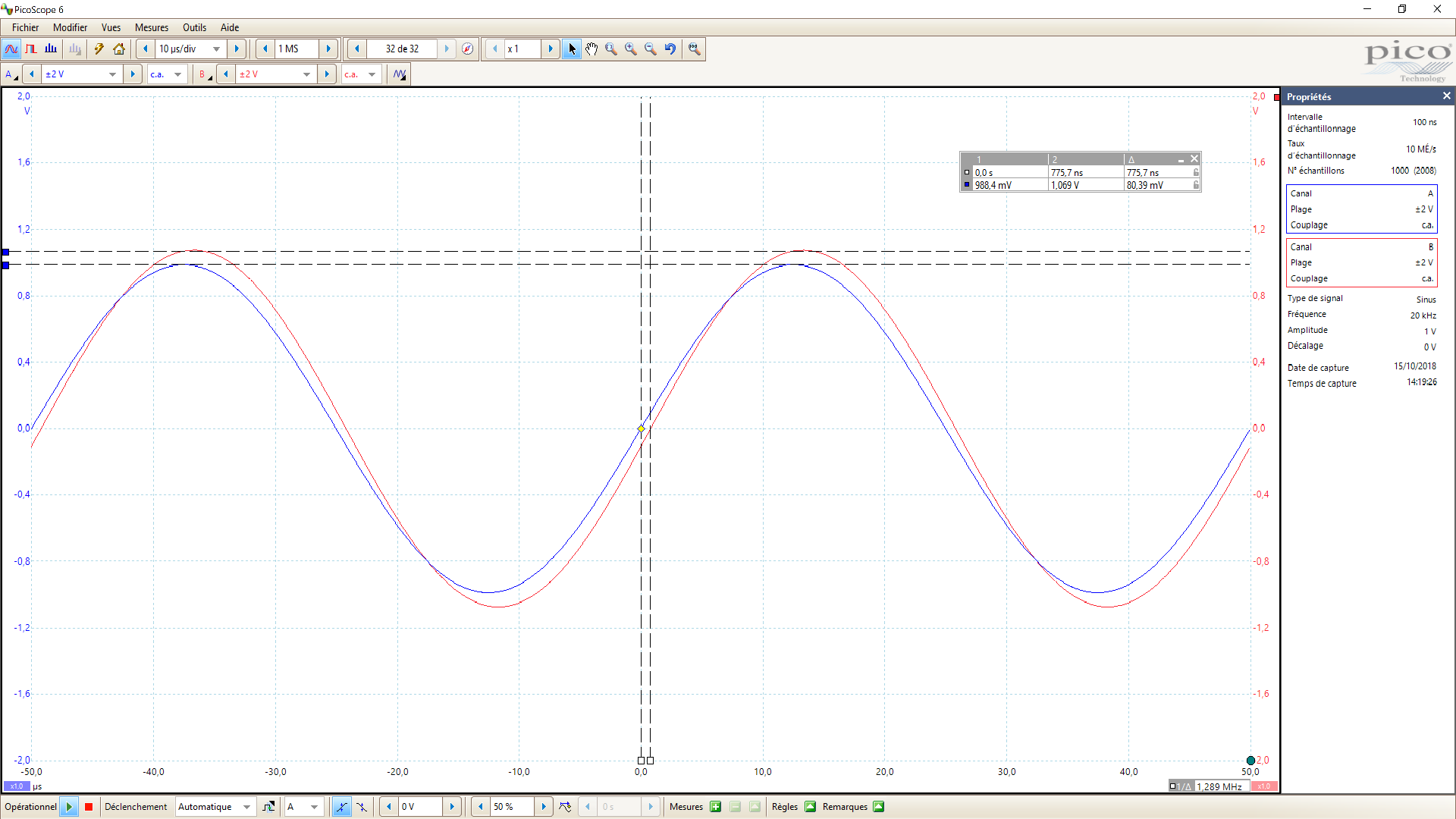Screen dimensions: 1456x819
Task: Open Automatic setup lightning icon
Action: tap(99, 49)
